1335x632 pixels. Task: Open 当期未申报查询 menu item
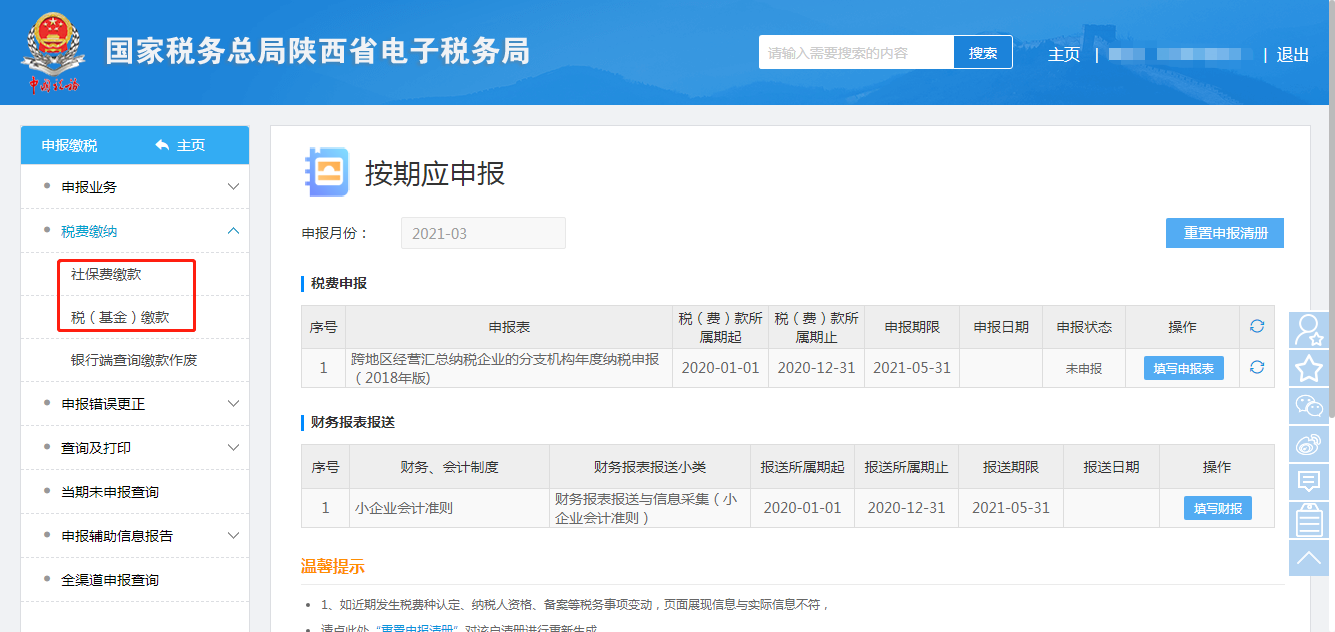(x=110, y=492)
